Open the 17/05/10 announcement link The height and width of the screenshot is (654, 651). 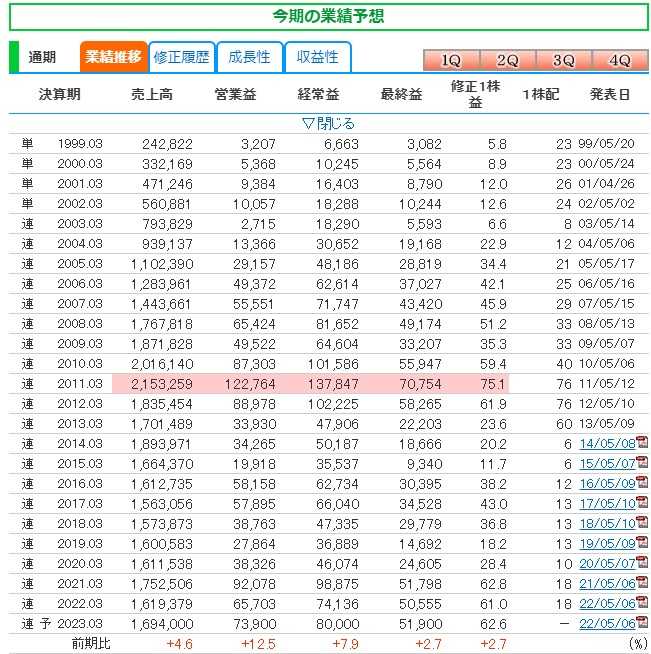(x=607, y=504)
